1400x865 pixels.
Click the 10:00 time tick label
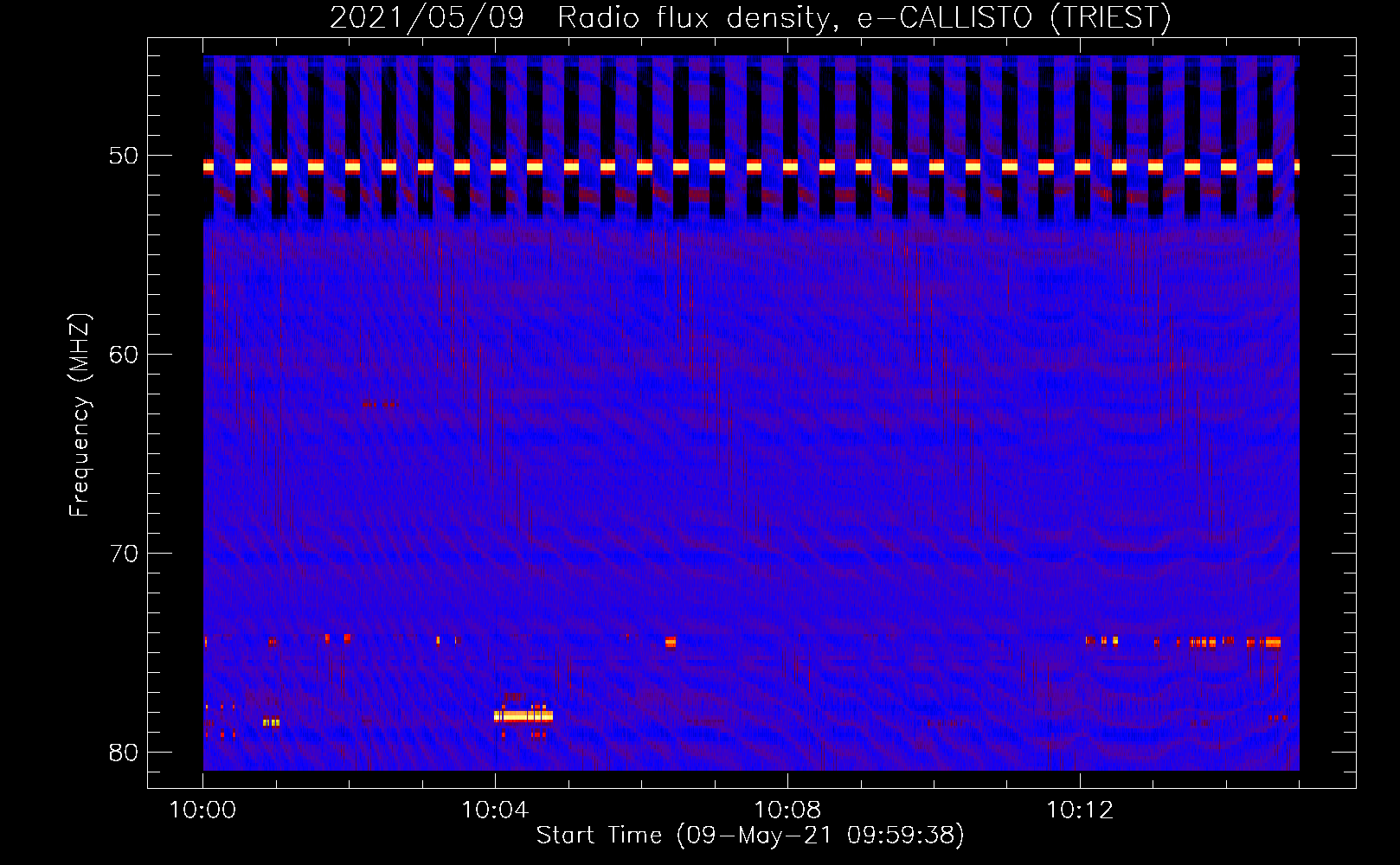(x=203, y=811)
